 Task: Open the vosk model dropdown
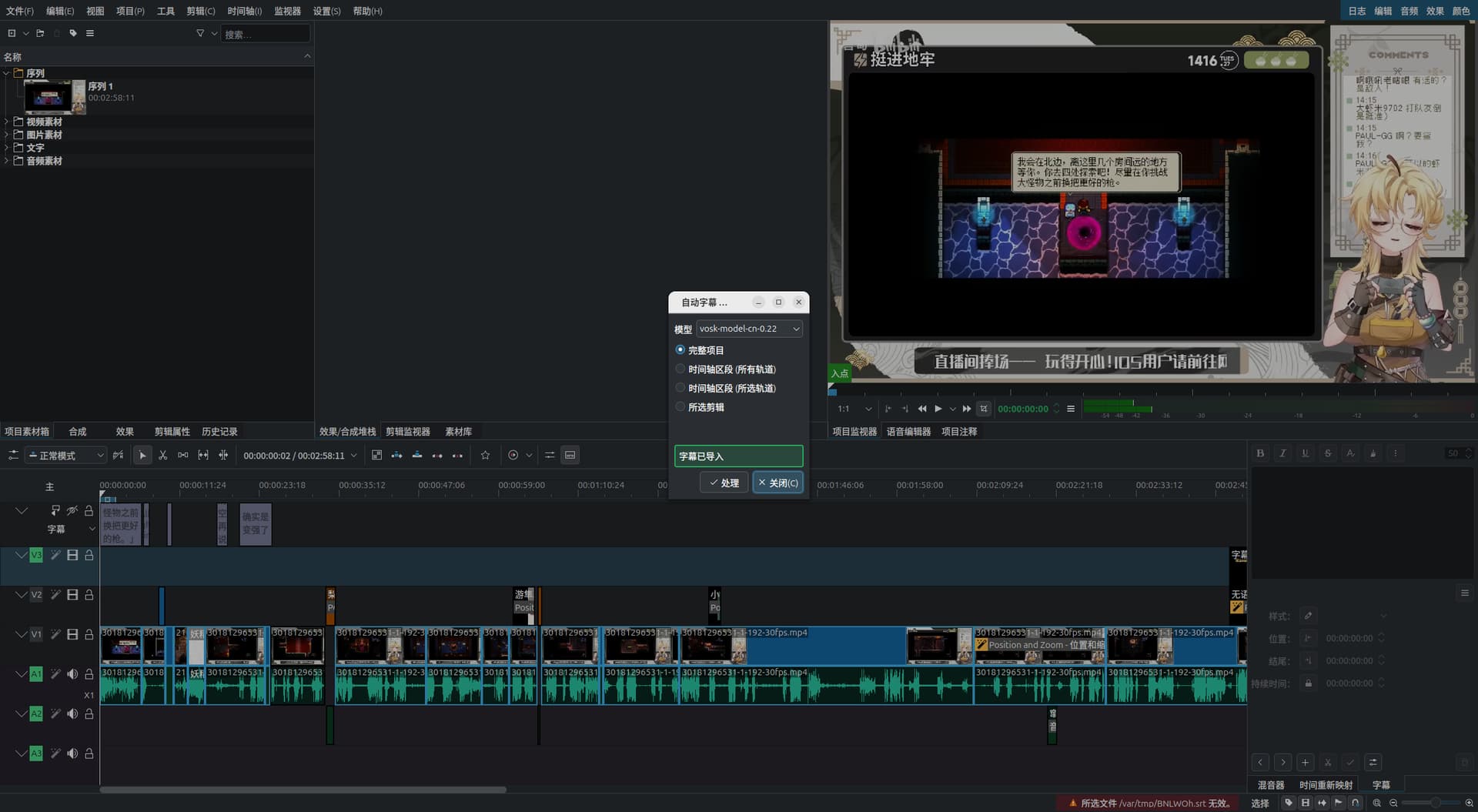(749, 329)
